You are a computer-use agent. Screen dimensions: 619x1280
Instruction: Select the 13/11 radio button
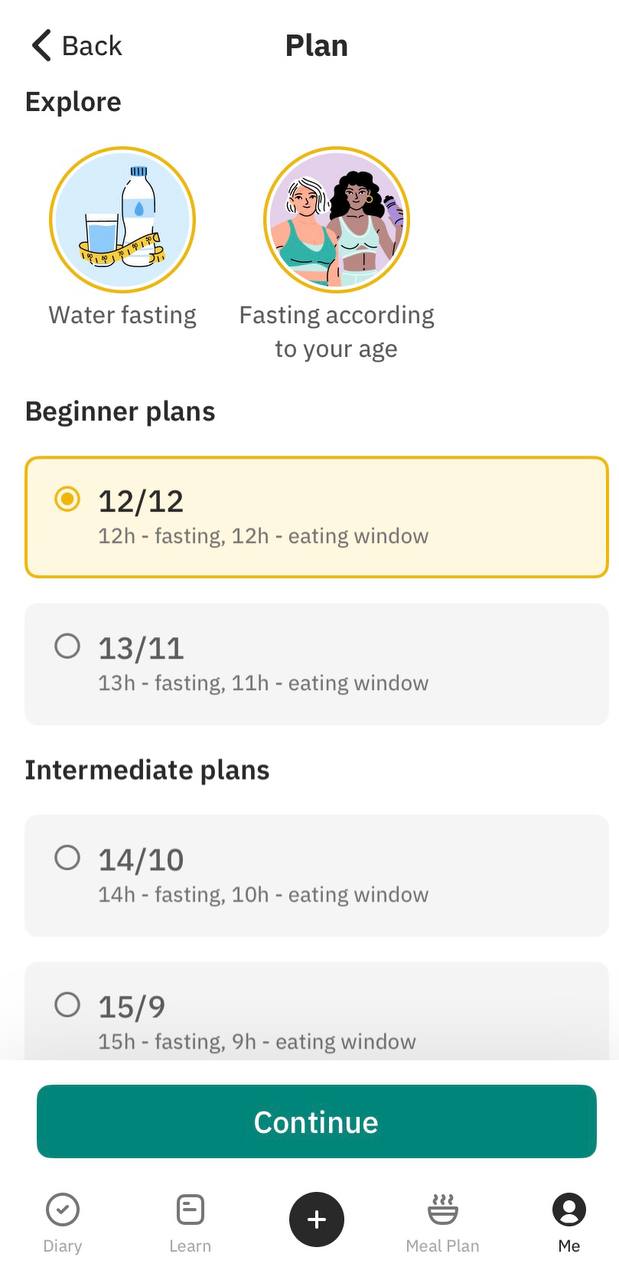pos(67,646)
